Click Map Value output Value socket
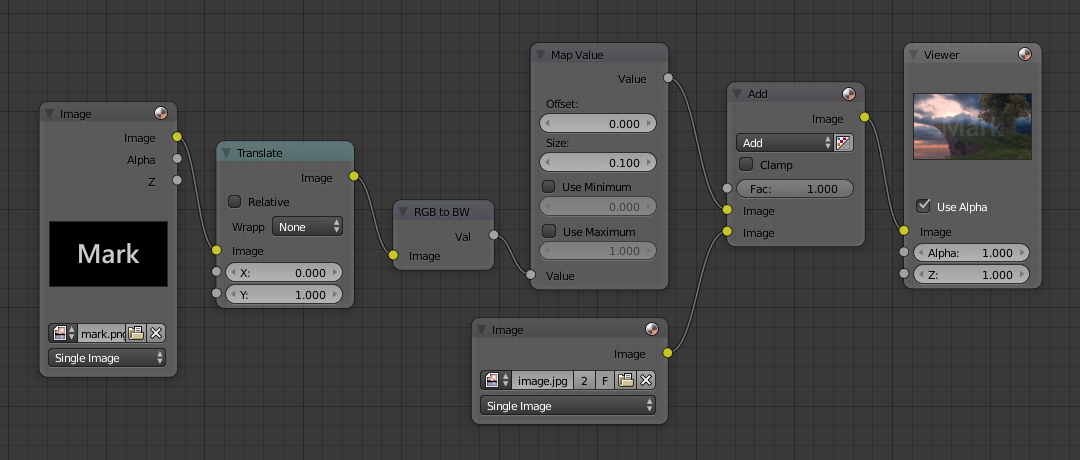Screen dimensions: 1080x460 click(668, 78)
